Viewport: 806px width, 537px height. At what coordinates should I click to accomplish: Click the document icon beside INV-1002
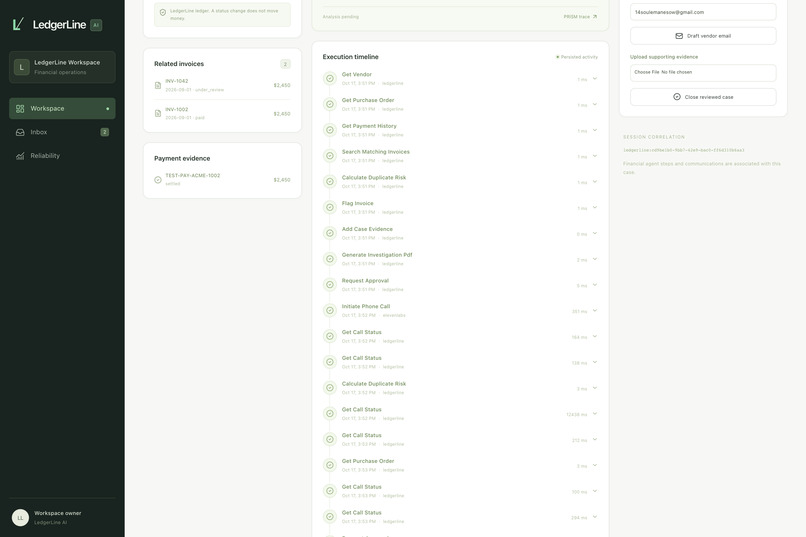tap(158, 114)
